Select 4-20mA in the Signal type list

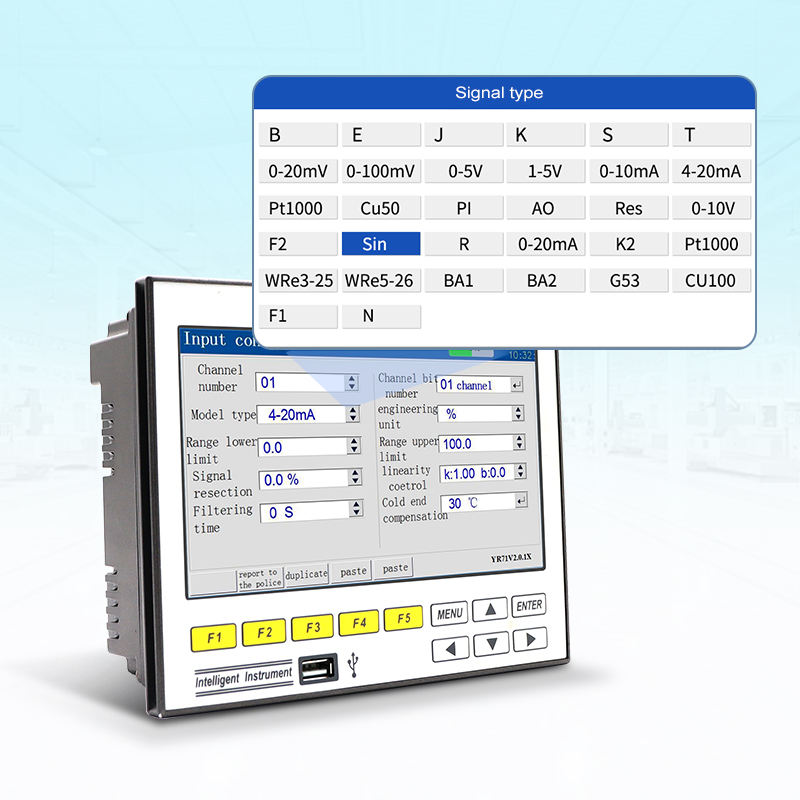point(712,171)
